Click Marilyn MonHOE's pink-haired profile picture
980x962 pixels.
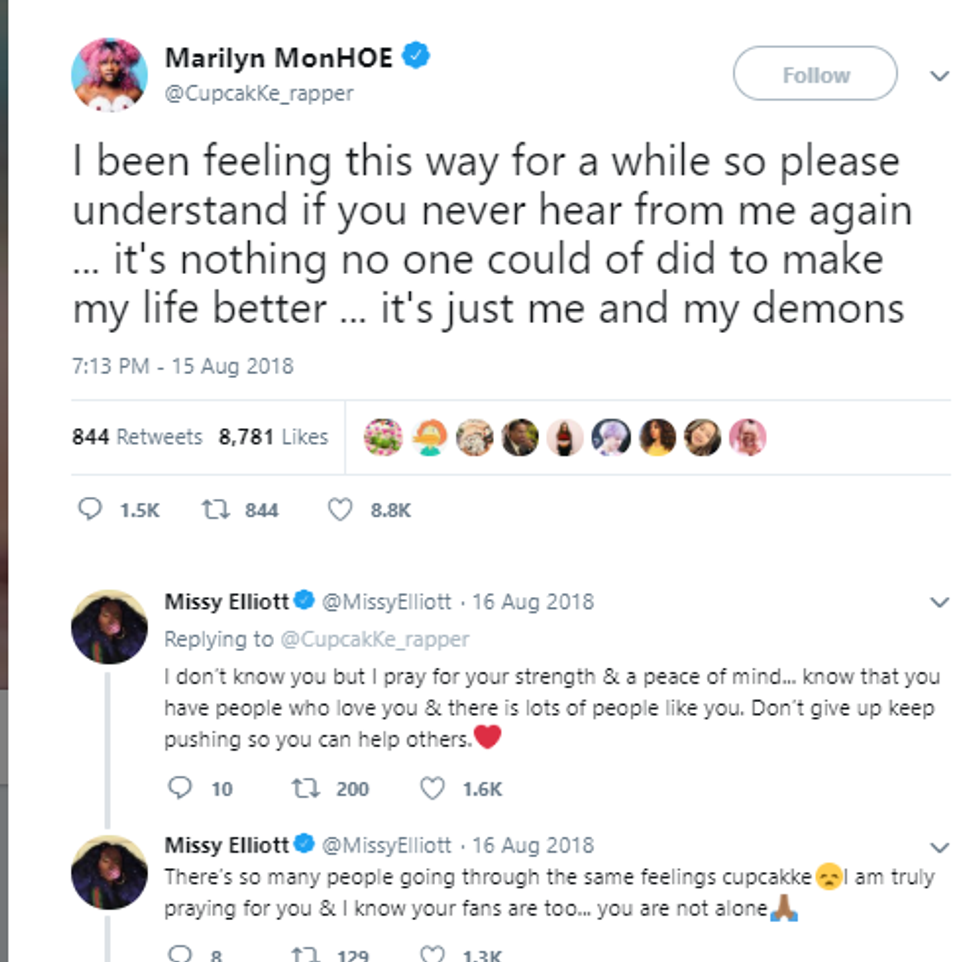[x=109, y=77]
